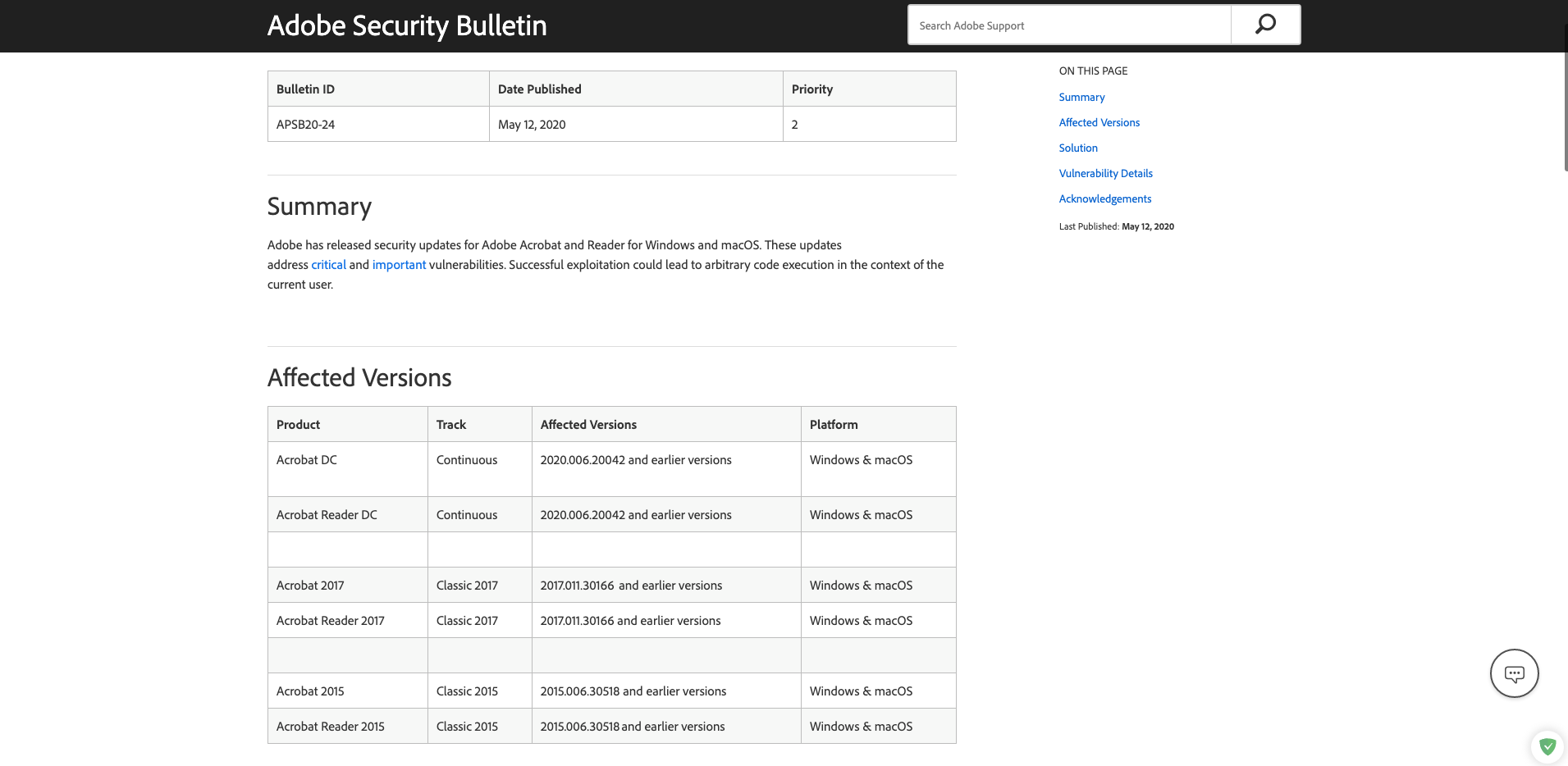Follow the 'important' severity link
The width and height of the screenshot is (1568, 766).
399,265
